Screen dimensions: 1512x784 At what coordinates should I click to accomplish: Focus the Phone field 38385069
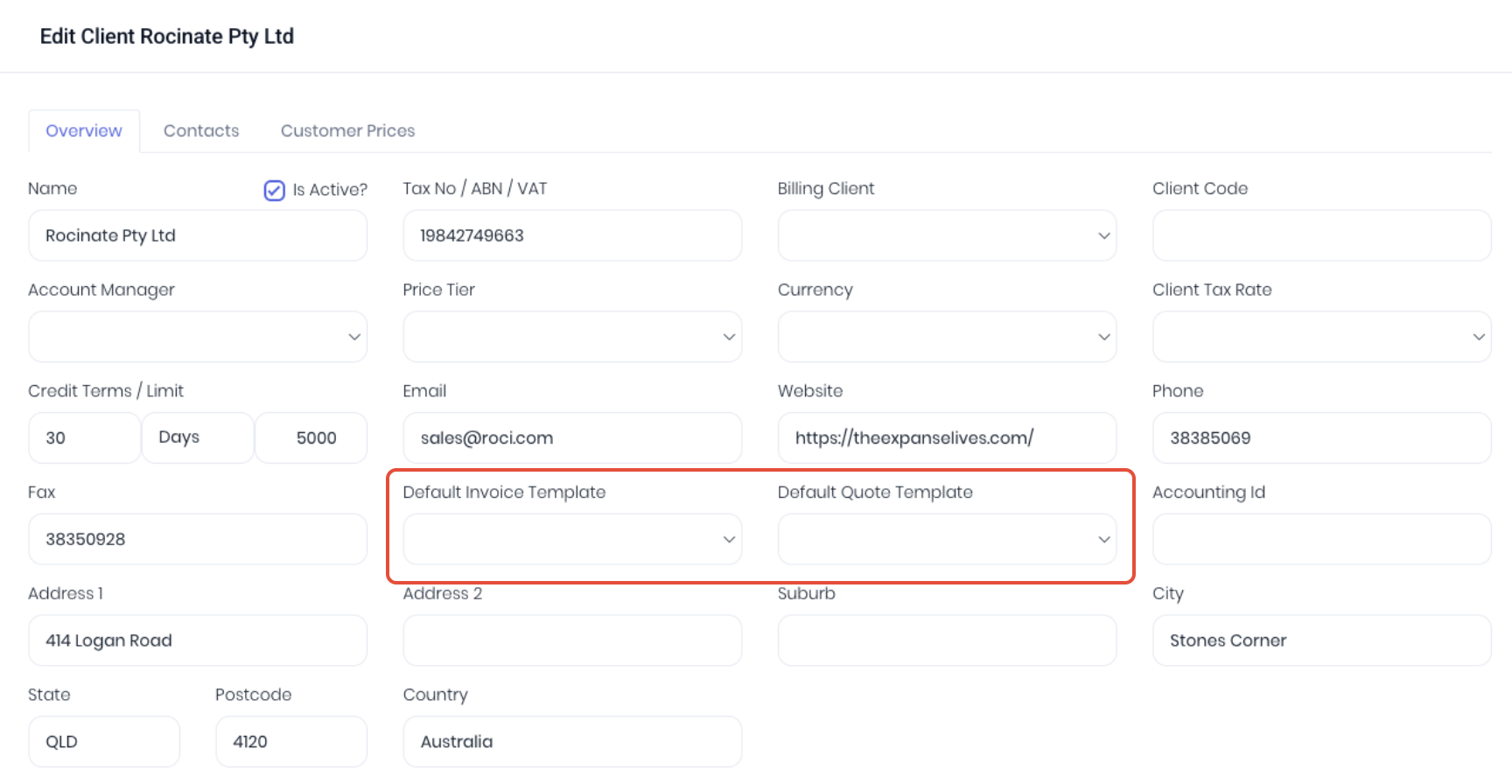click(1321, 437)
